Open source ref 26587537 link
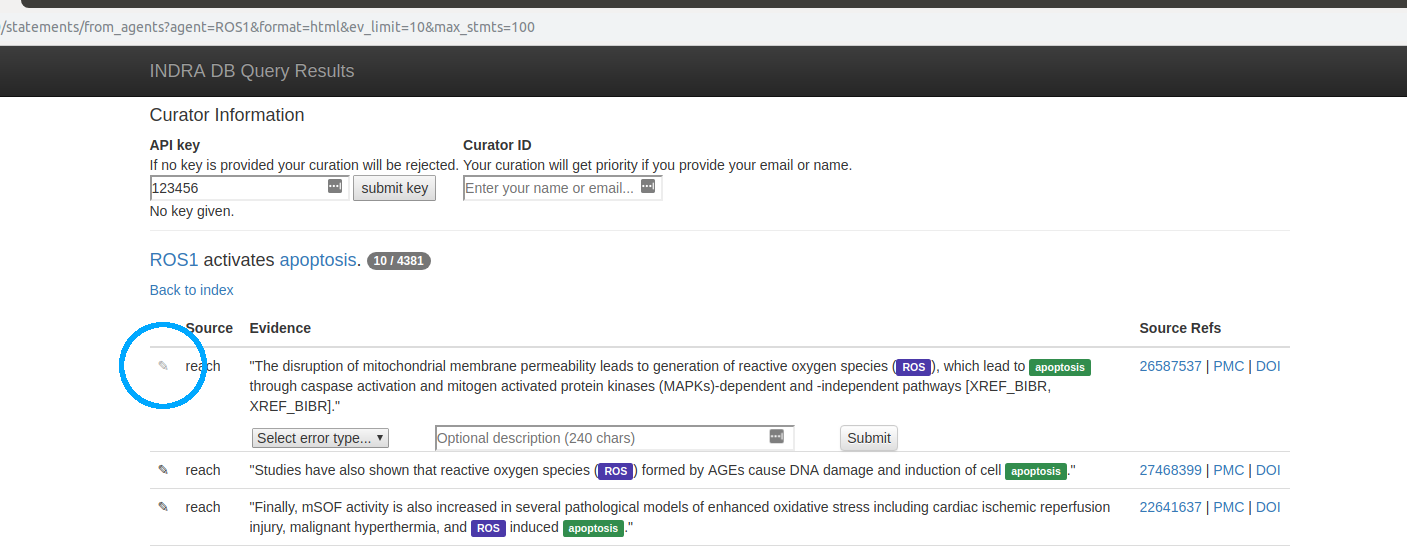Image resolution: width=1407 pixels, height=546 pixels. 1170,366
